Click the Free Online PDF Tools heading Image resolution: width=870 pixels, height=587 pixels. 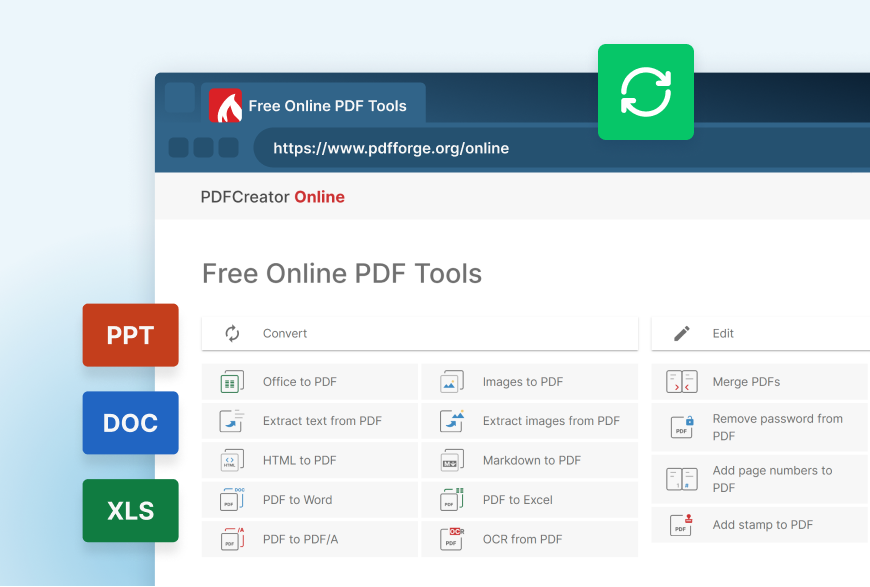click(342, 274)
